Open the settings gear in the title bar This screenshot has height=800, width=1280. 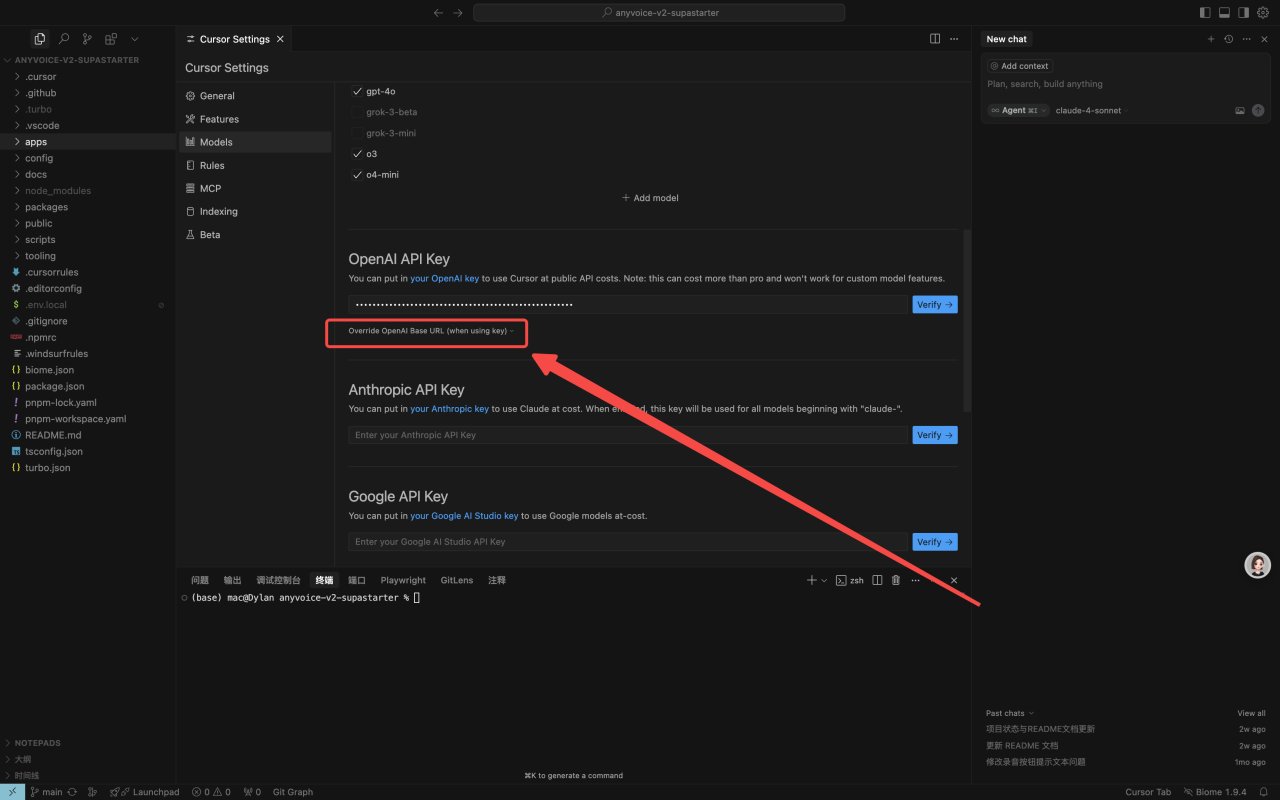[1262, 13]
